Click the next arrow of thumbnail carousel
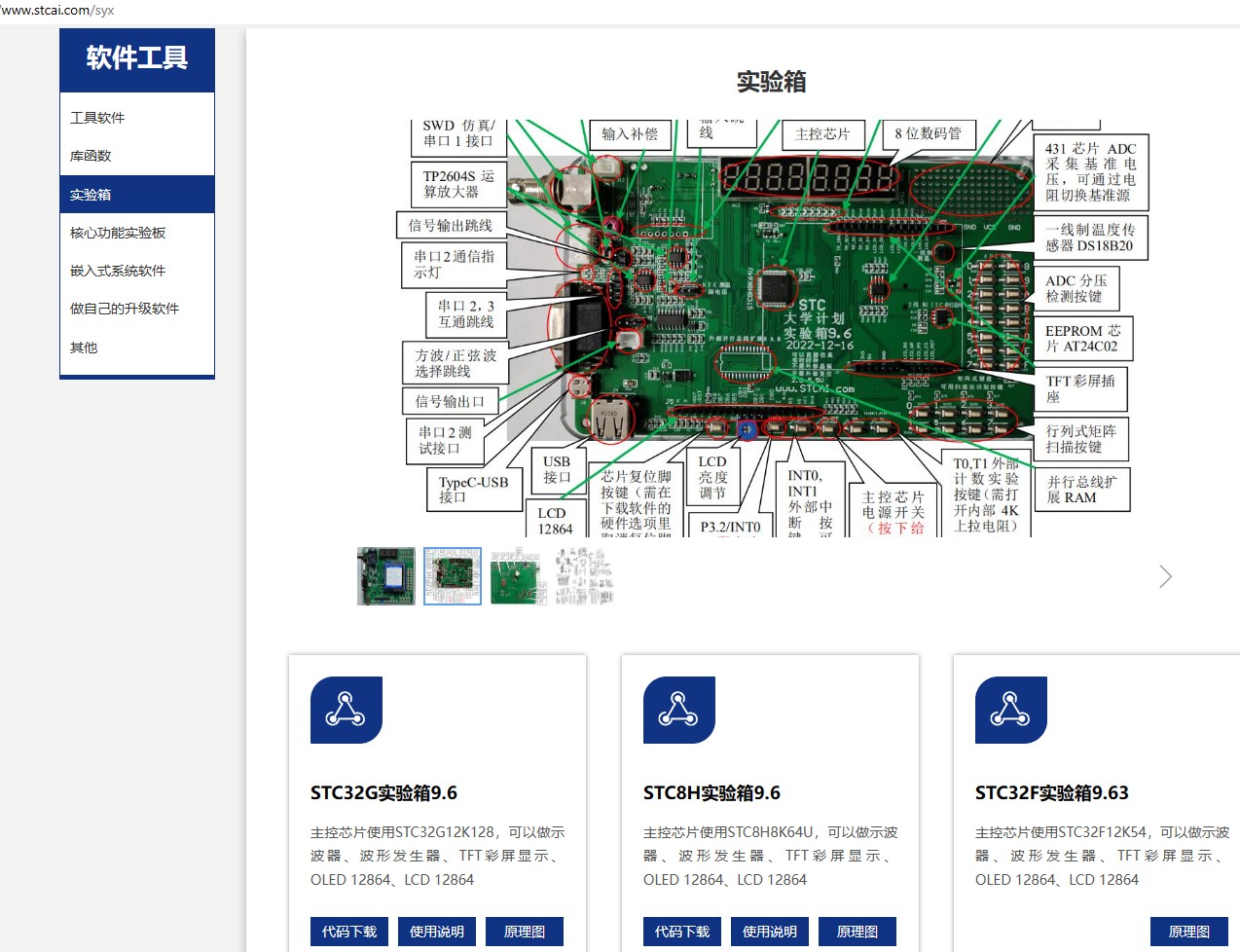 point(1165,576)
